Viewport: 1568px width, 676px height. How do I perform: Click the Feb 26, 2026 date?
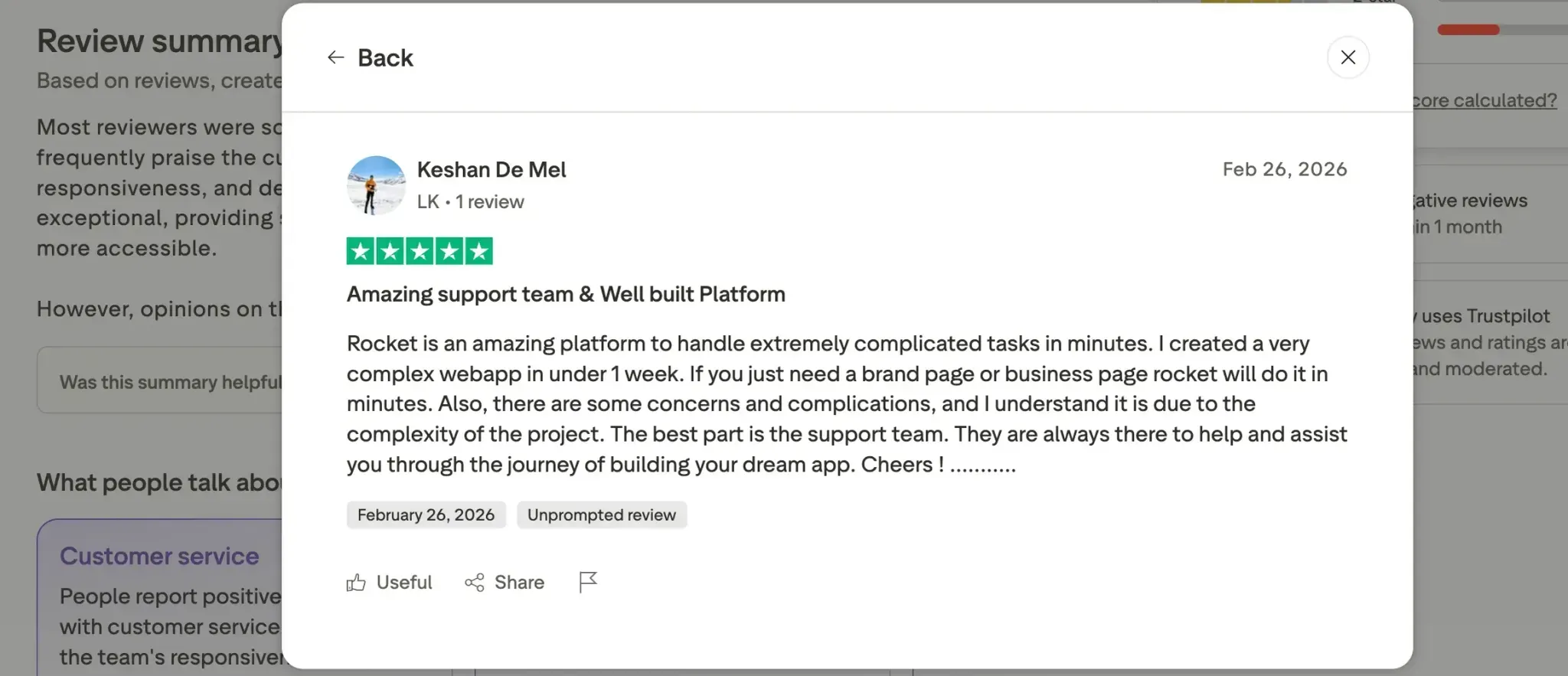click(1285, 169)
